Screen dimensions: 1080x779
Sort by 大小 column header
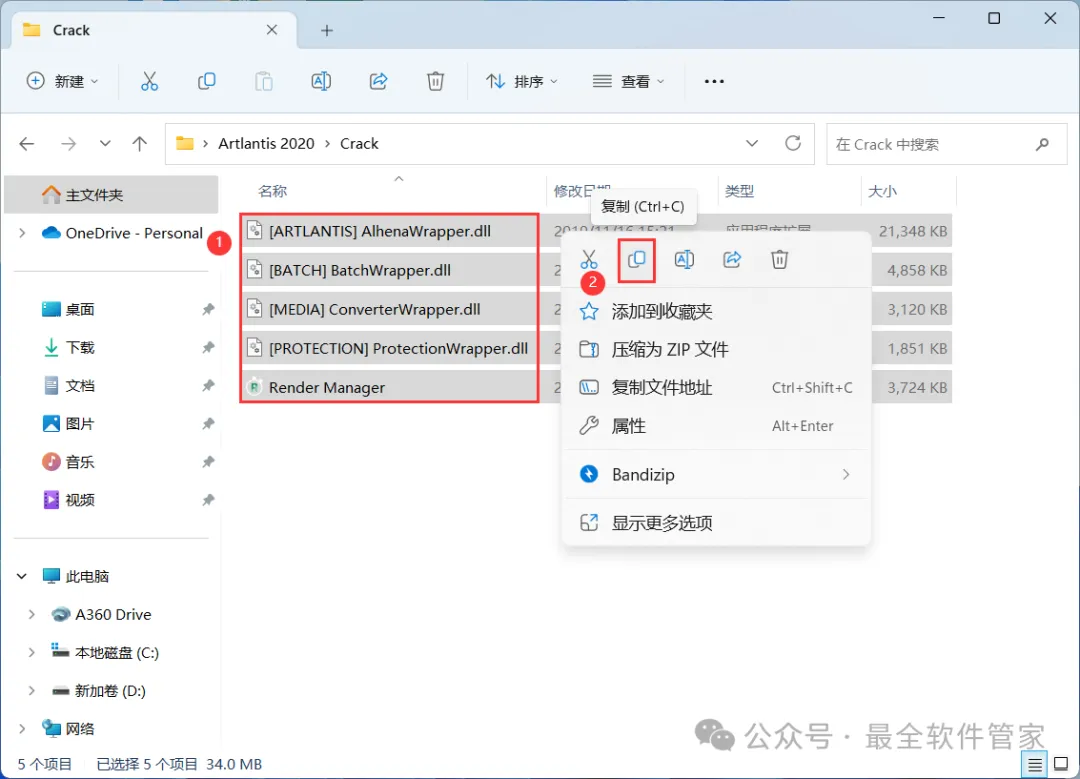tap(882, 191)
